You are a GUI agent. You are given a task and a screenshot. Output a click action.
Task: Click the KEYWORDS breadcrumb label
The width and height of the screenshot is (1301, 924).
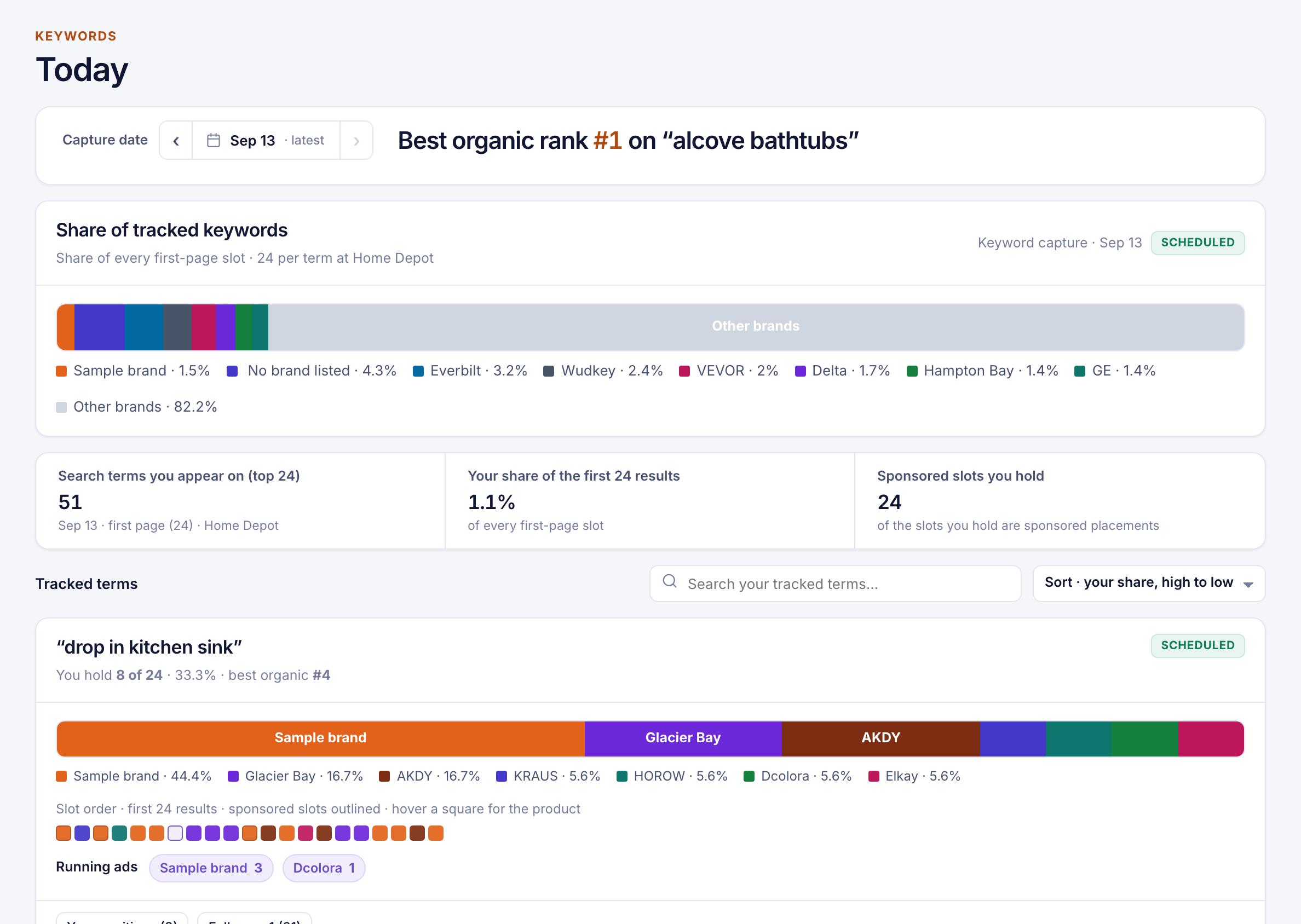pos(76,36)
